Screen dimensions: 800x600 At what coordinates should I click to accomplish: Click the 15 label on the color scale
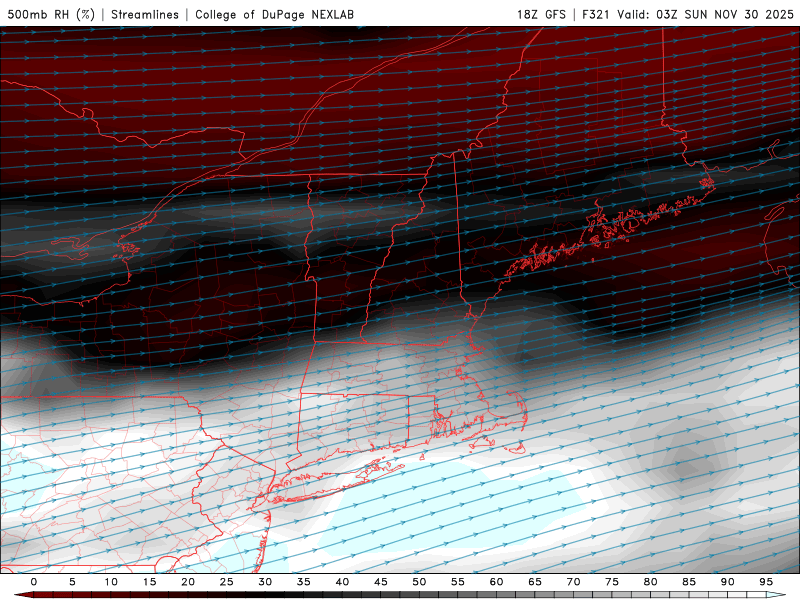coord(149,582)
